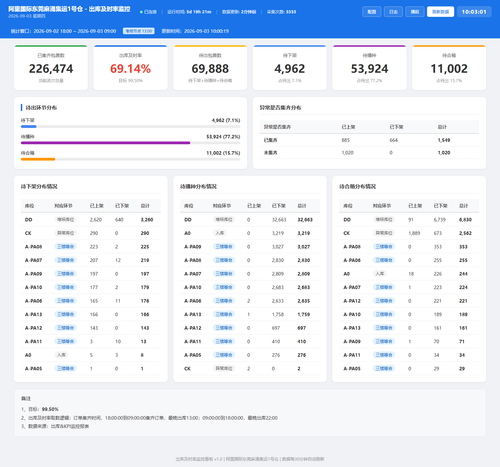The width and height of the screenshot is (500, 467).
Task: Click the 3,260 total in the DO row
Action: [147, 220]
